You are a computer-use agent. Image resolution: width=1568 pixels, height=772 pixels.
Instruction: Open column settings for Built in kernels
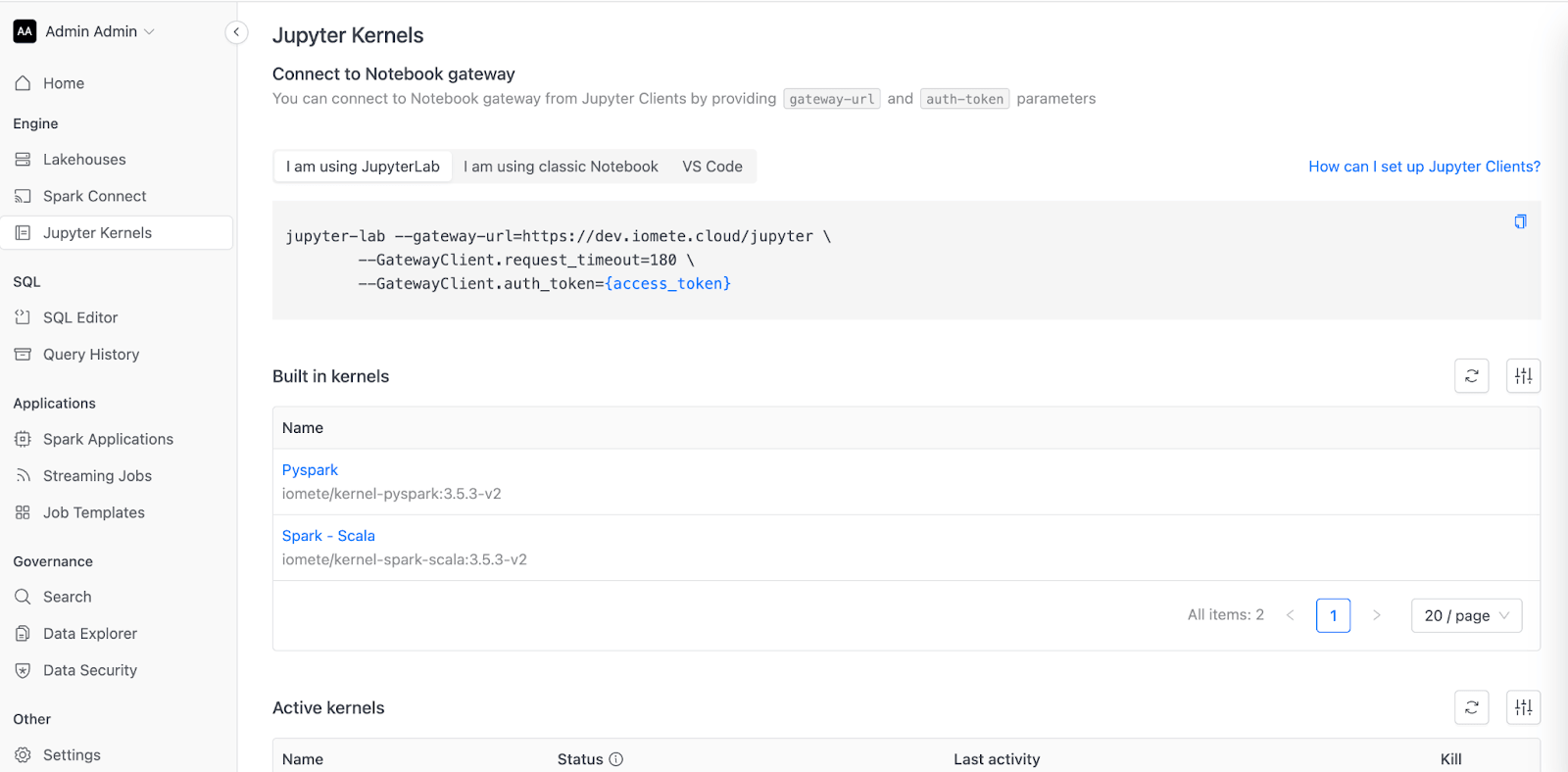coord(1524,376)
